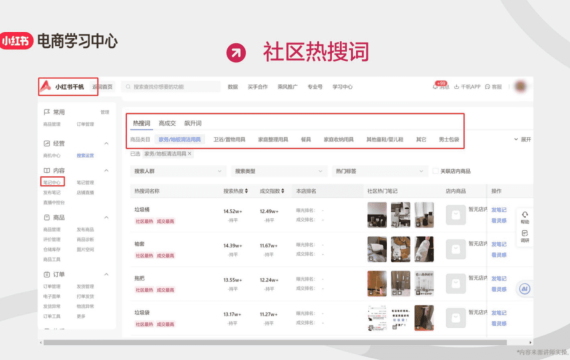
Task: Open the first hot note thumbnail for 垃圾桶
Action: [377, 215]
